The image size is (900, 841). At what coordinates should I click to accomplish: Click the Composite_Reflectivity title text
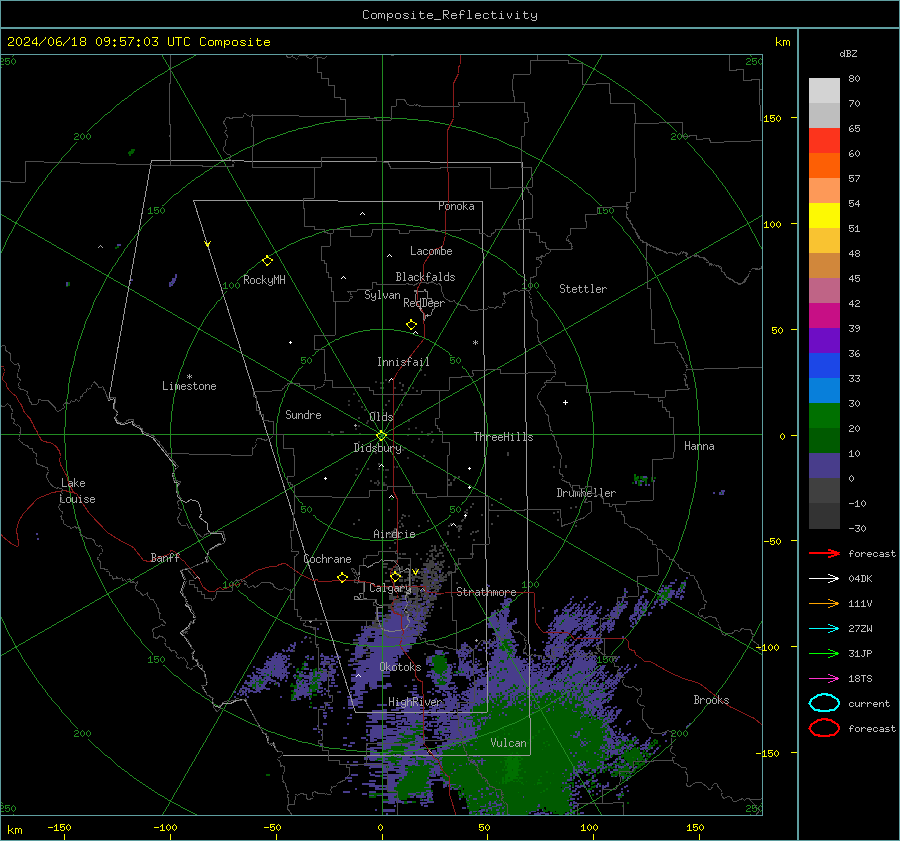click(449, 15)
